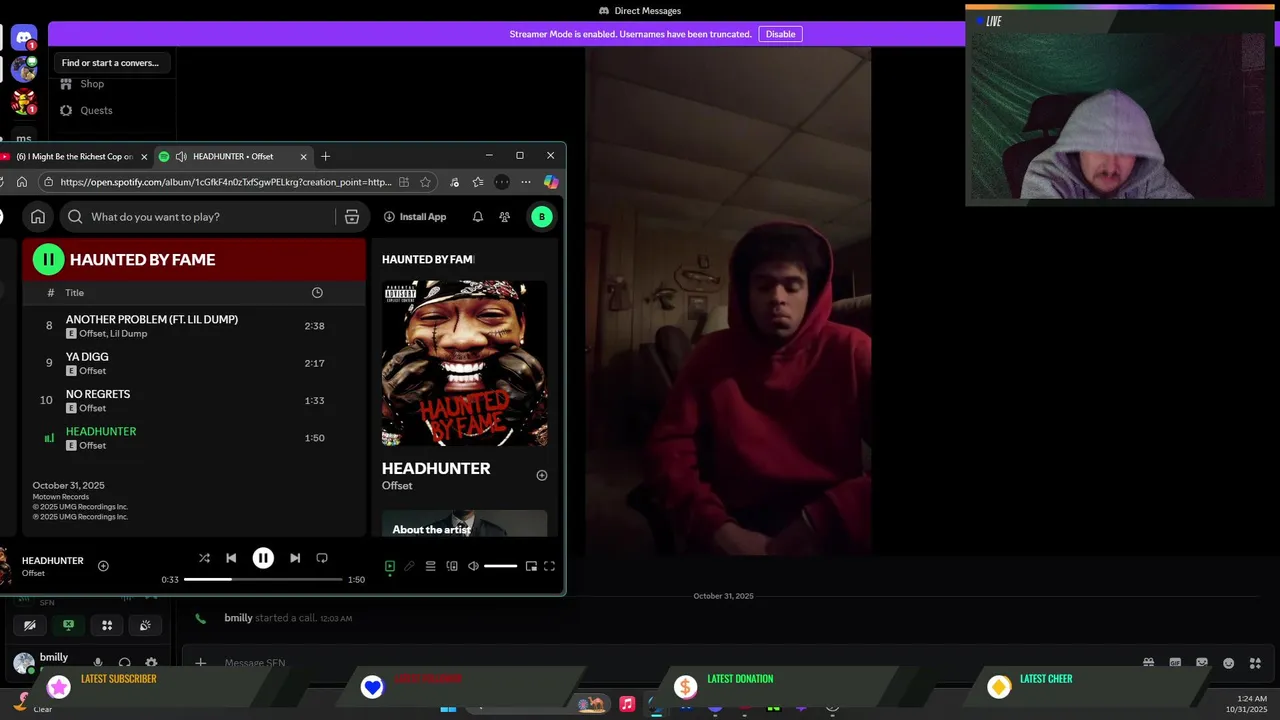Open the browser apps grid icon in address bar
This screenshot has width=1280, height=720.
point(404,182)
